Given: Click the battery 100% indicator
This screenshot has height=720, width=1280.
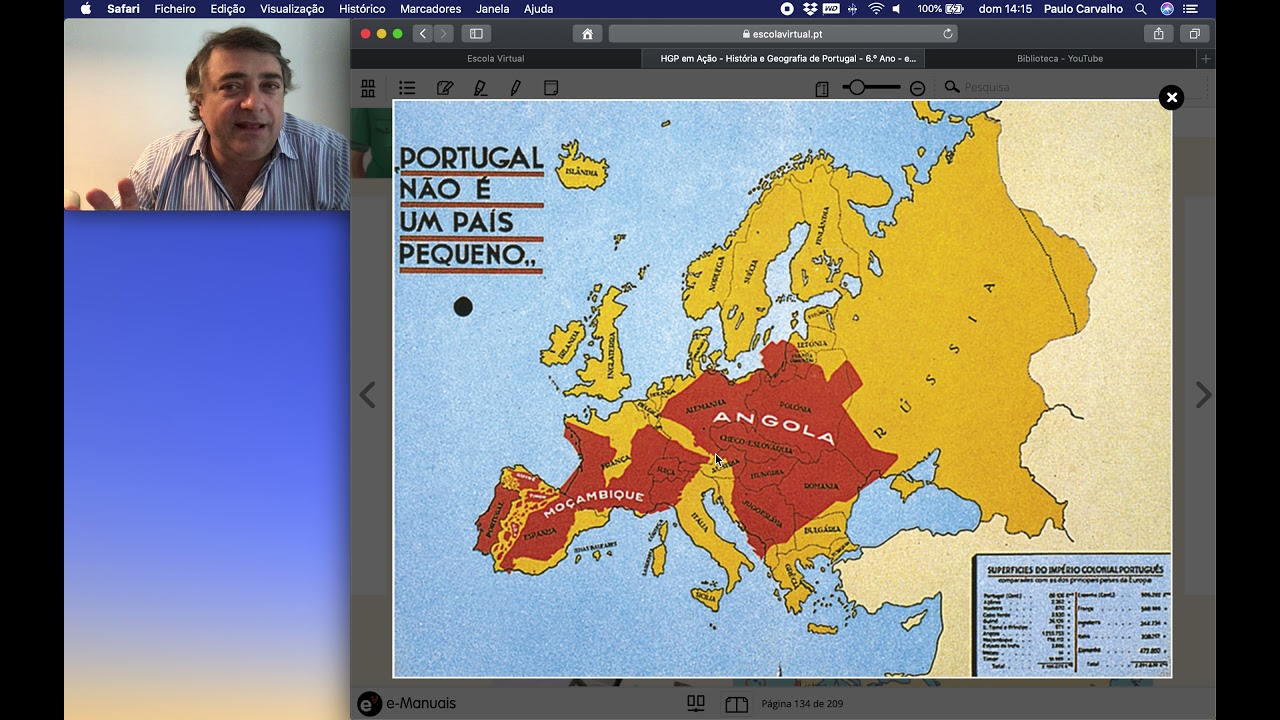Looking at the screenshot, I should pyautogui.click(x=940, y=9).
